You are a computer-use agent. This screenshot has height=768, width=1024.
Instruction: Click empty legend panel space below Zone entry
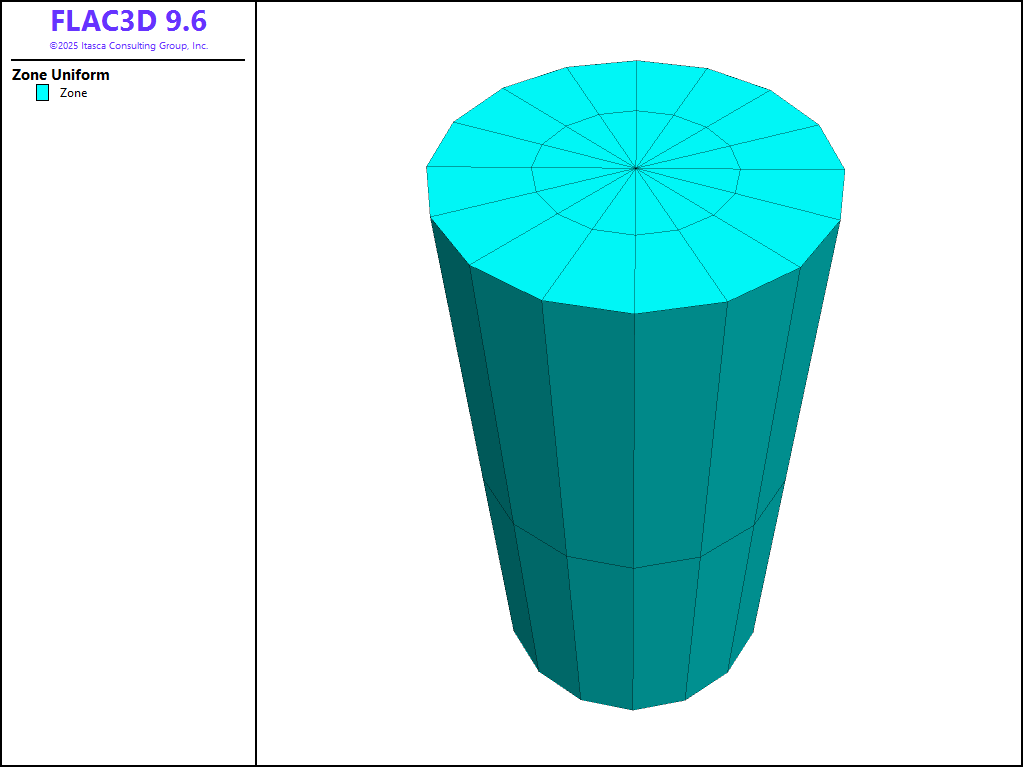pyautogui.click(x=128, y=400)
